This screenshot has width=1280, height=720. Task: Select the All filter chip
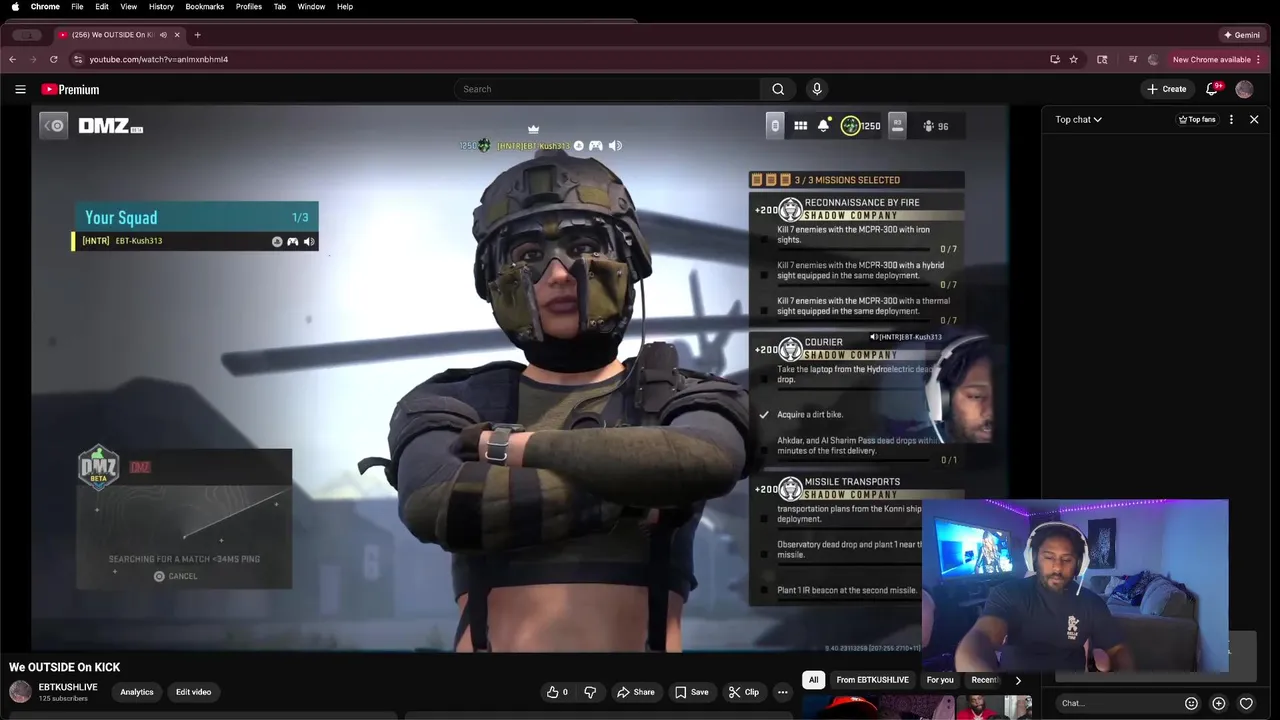coord(813,680)
